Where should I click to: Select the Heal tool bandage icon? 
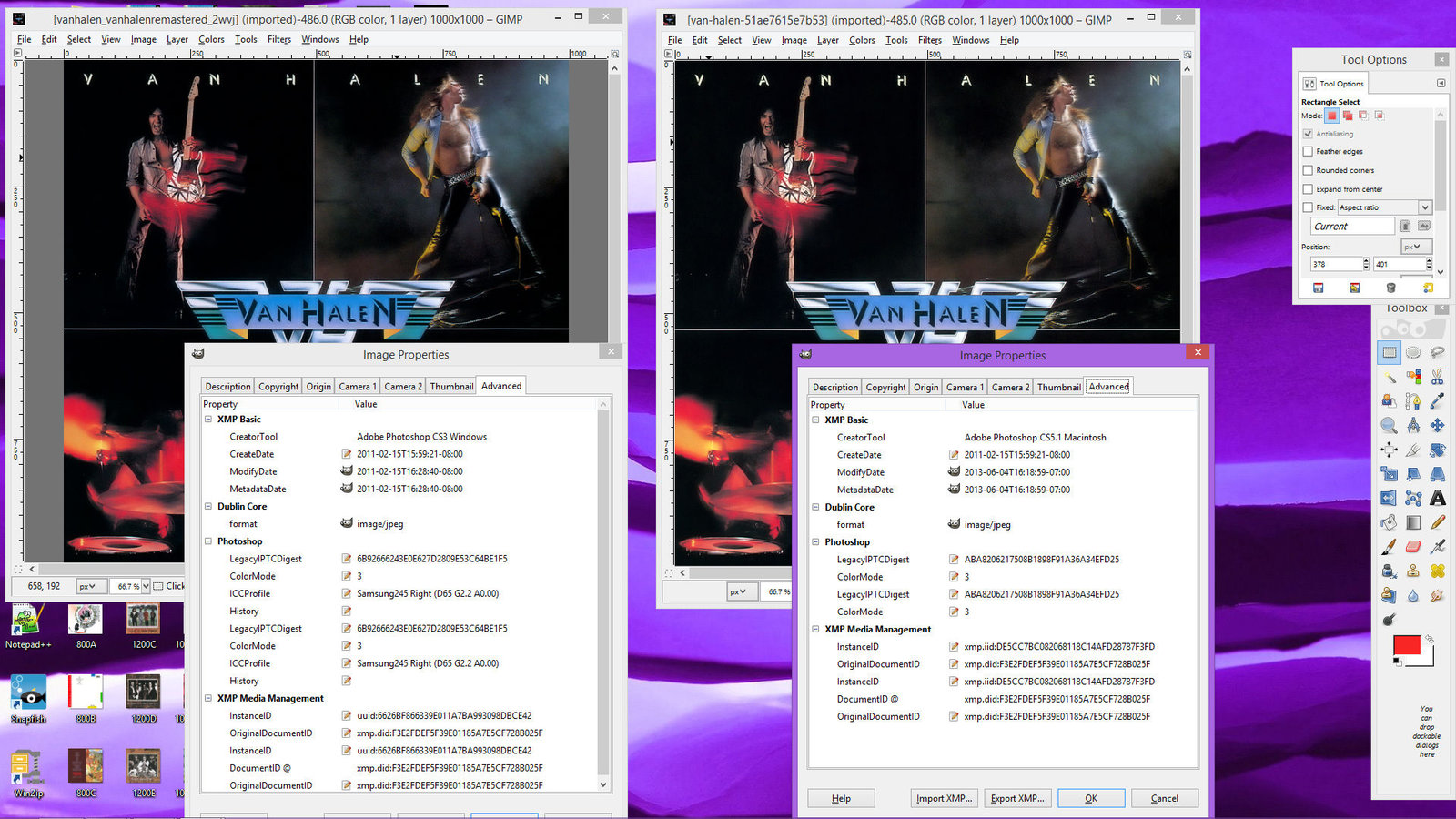pyautogui.click(x=1438, y=571)
